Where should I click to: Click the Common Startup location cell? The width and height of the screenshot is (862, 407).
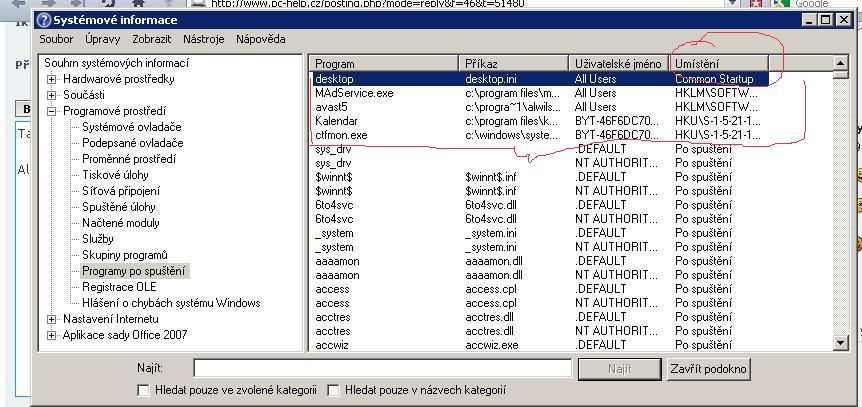click(714, 79)
